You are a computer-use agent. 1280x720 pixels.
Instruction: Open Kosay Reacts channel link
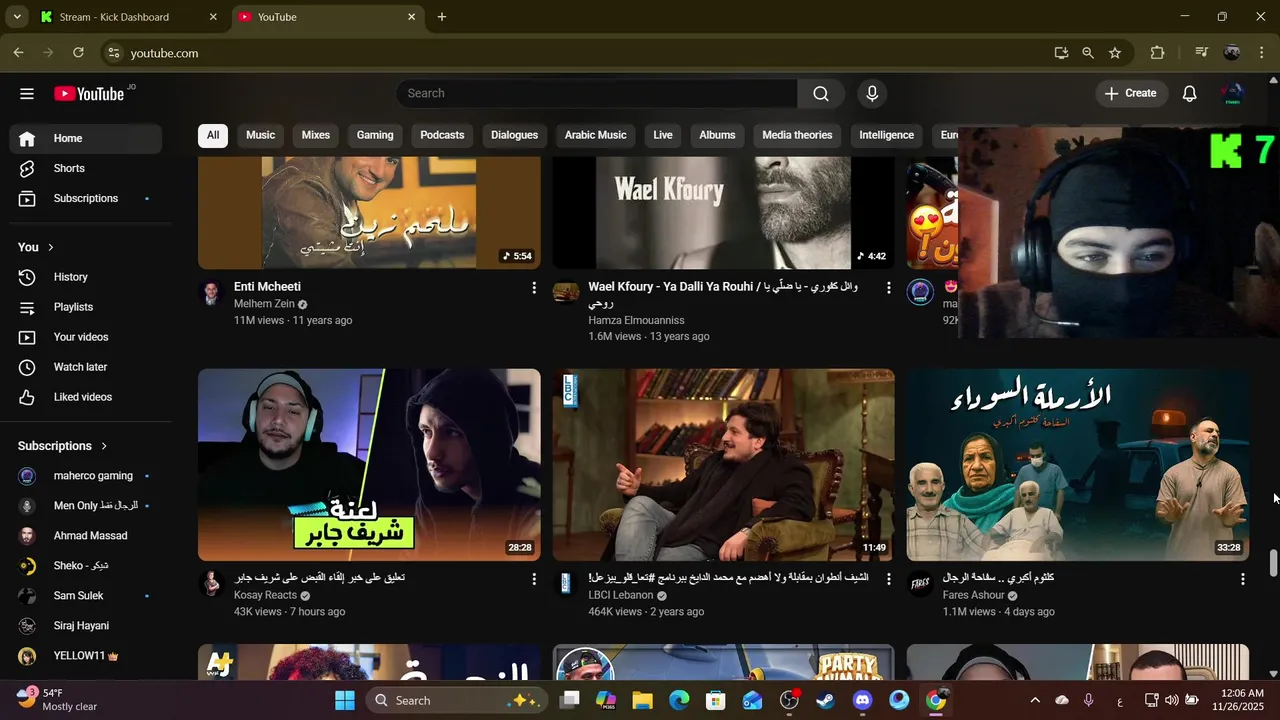tap(265, 595)
